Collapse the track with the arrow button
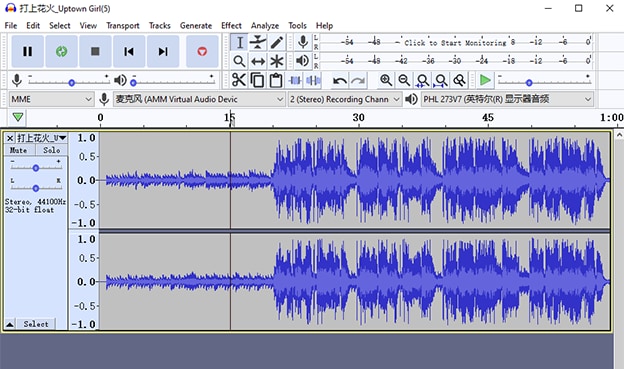Image resolution: width=624 pixels, height=369 pixels. click(10, 324)
